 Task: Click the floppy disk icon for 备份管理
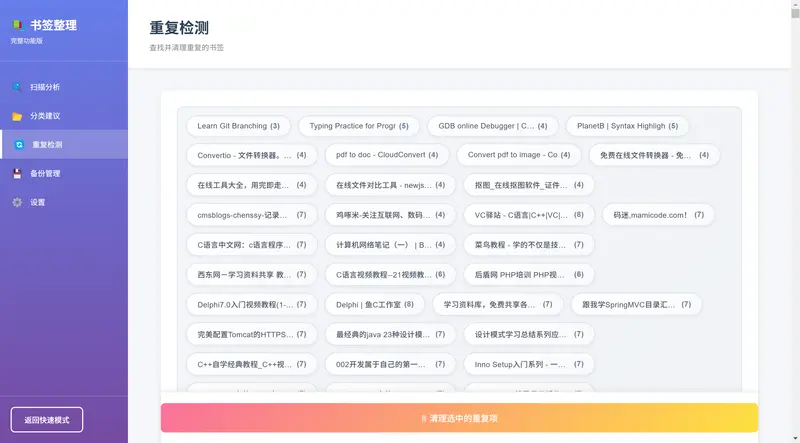pyautogui.click(x=17, y=174)
